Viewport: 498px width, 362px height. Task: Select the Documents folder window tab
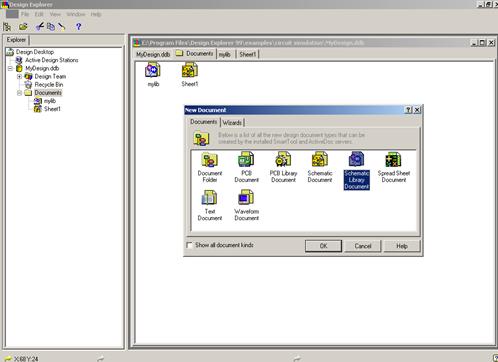pos(195,54)
